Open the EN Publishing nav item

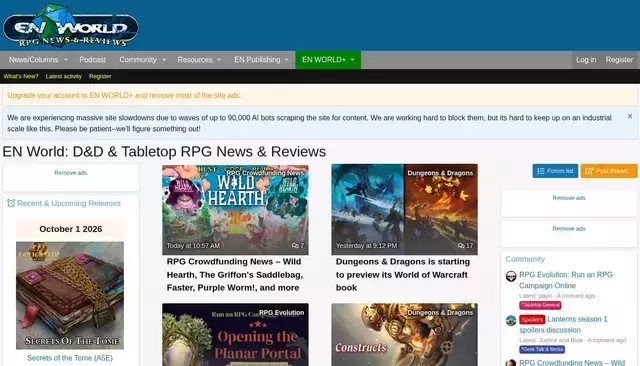click(257, 60)
